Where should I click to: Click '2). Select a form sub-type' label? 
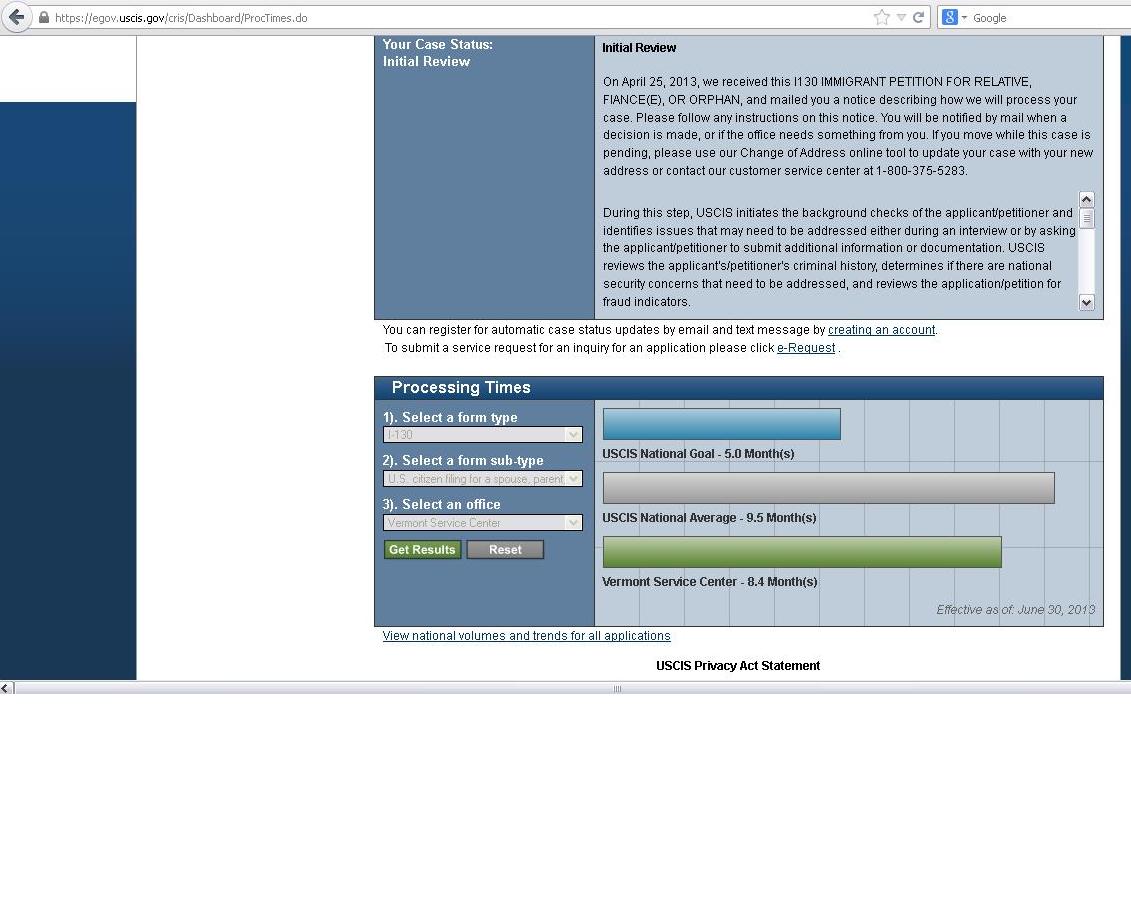coord(463,460)
